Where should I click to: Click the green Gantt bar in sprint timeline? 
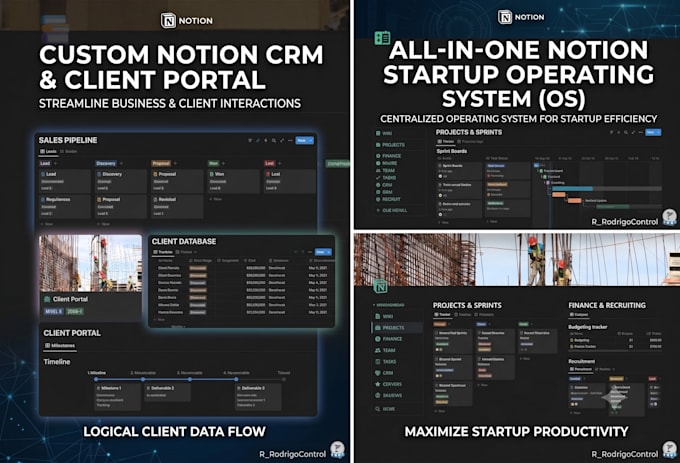(x=613, y=207)
